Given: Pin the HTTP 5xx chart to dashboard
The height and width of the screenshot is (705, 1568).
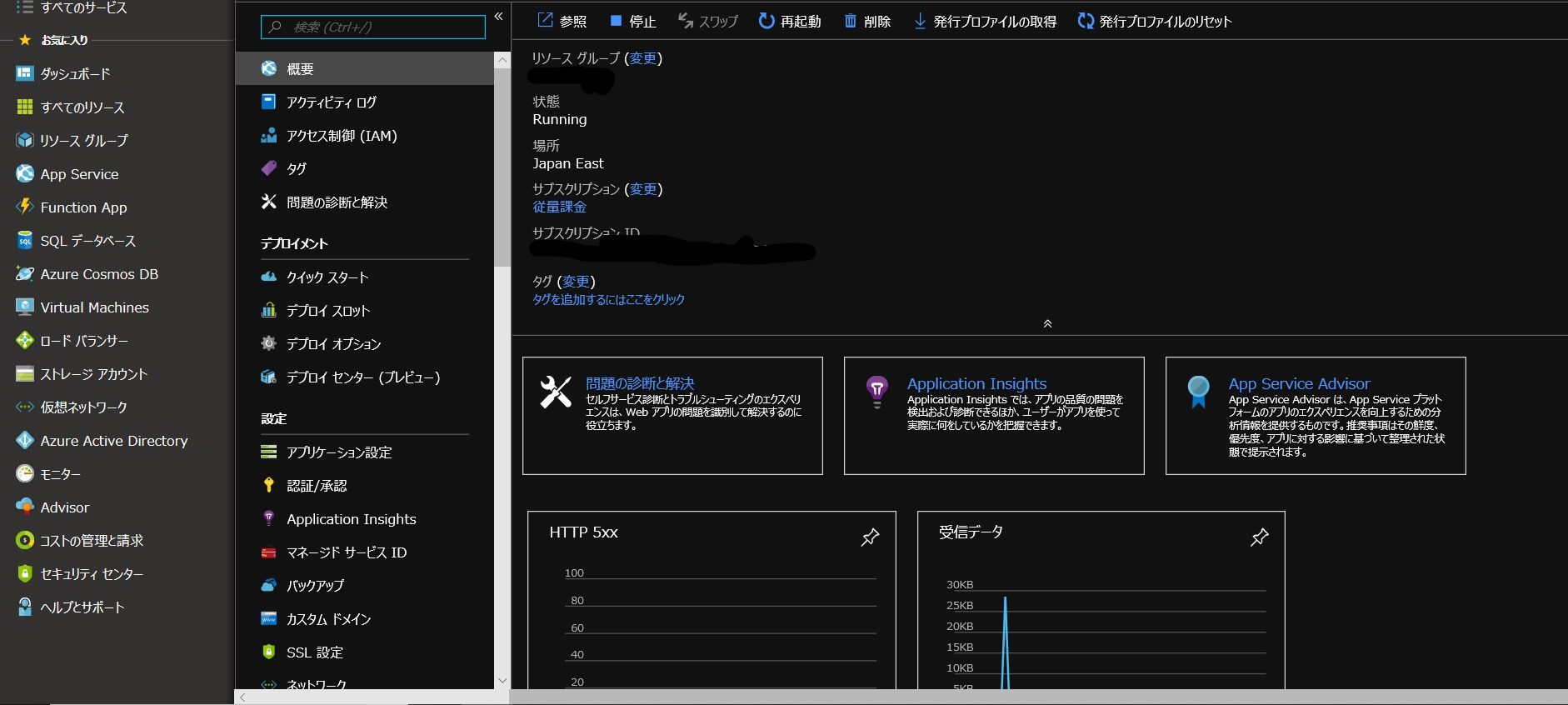Looking at the screenshot, I should point(870,537).
